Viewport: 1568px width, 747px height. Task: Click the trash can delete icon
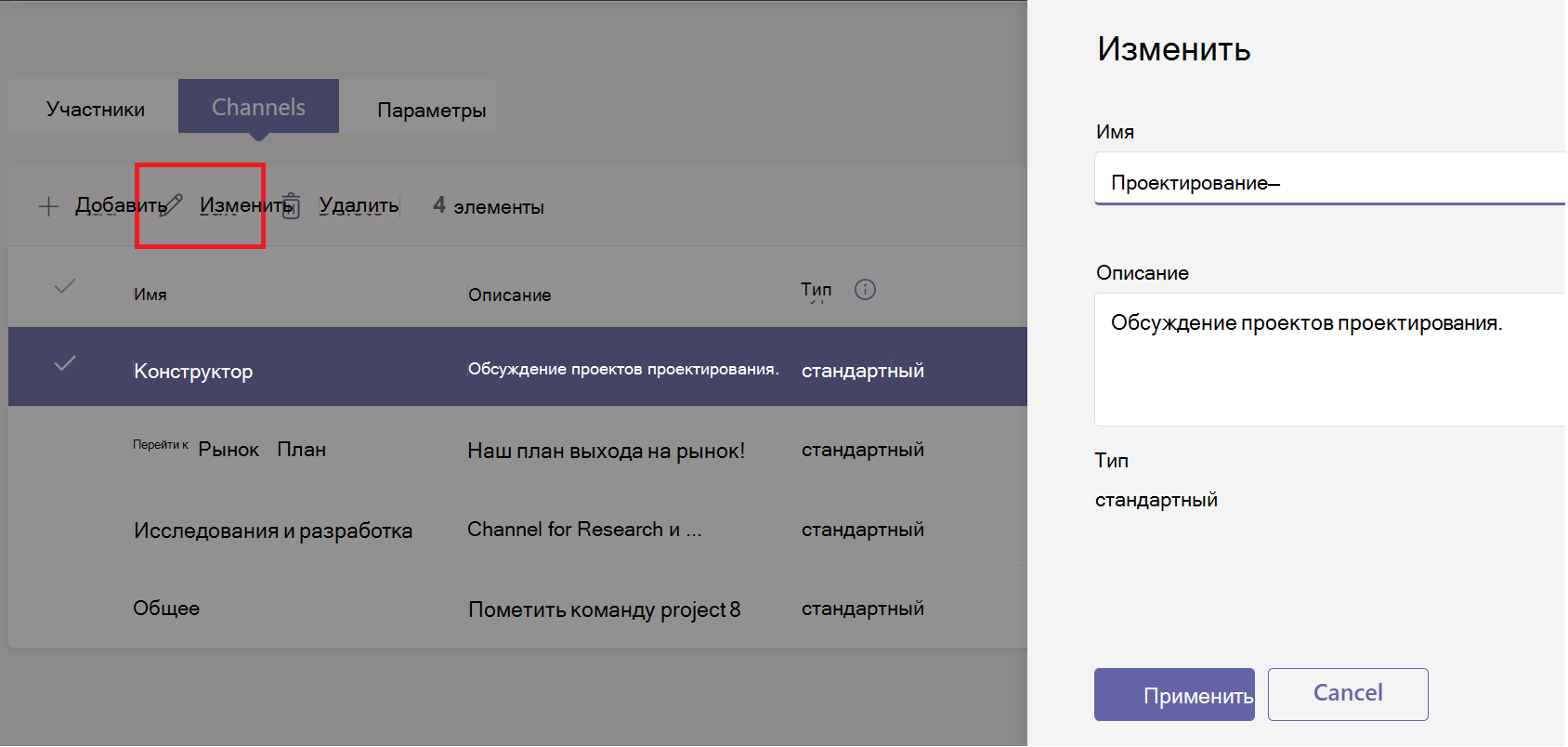click(291, 205)
